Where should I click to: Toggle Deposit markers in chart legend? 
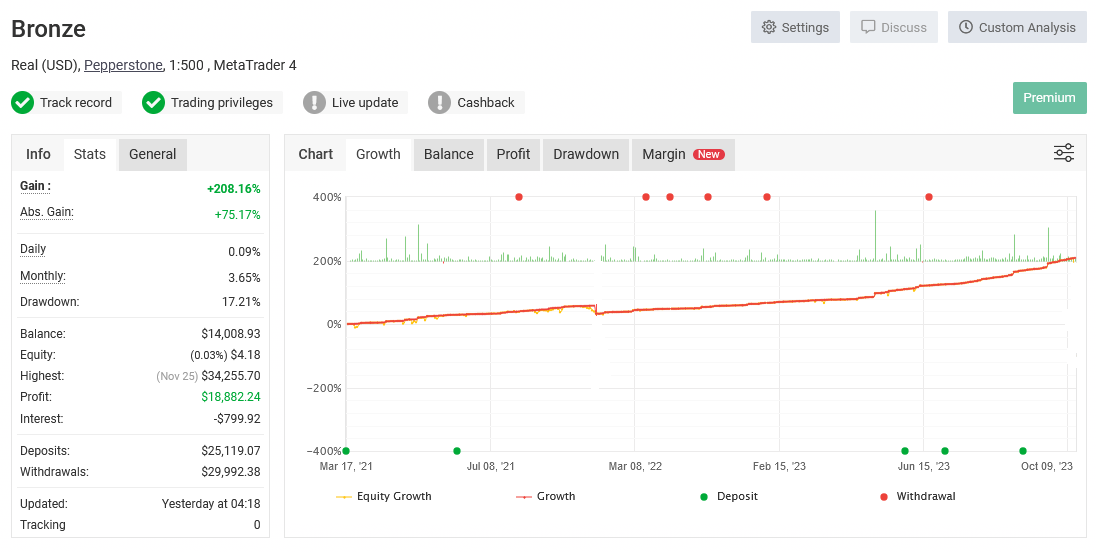tap(729, 496)
